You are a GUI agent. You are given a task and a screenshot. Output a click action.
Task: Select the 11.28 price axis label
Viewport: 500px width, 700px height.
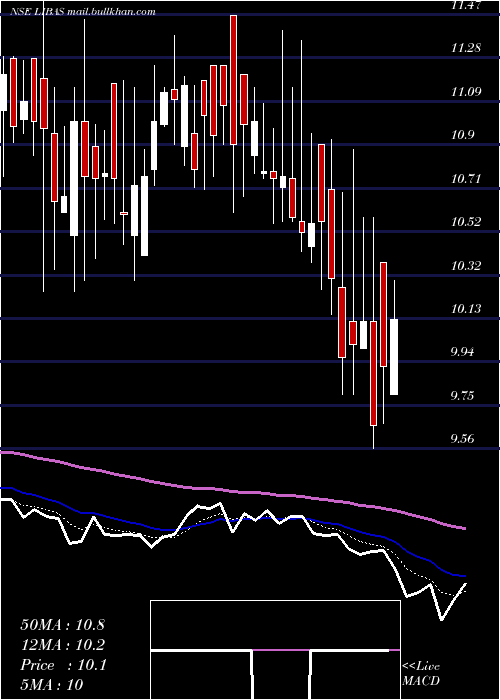[466, 48]
